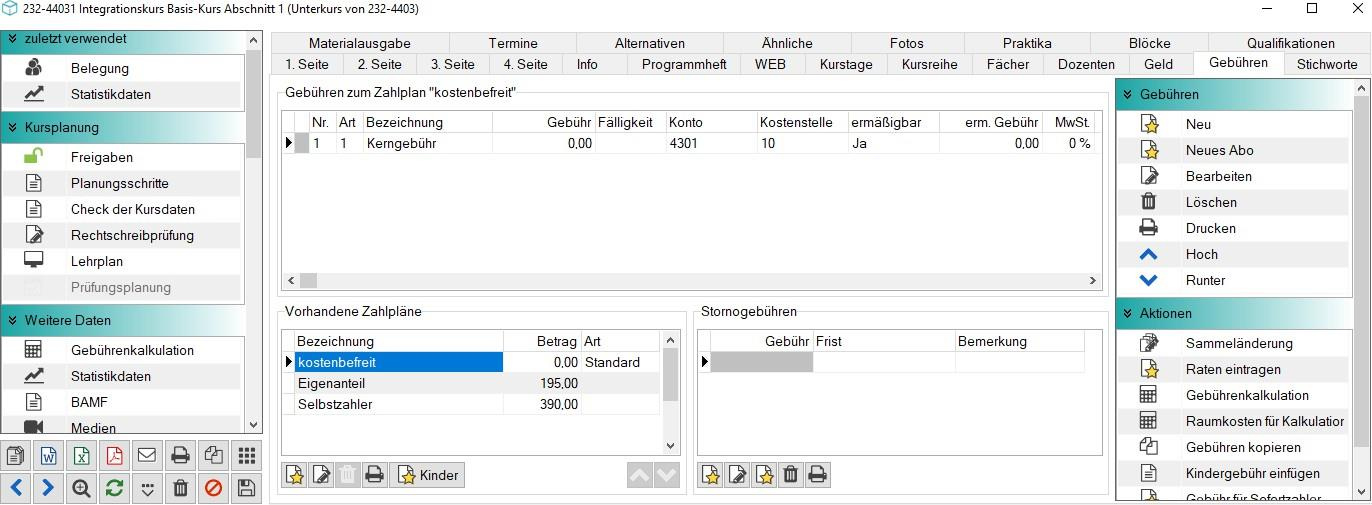The image size is (1372, 505).
Task: Select the Eigenanteil payment plan row
Action: pos(472,383)
